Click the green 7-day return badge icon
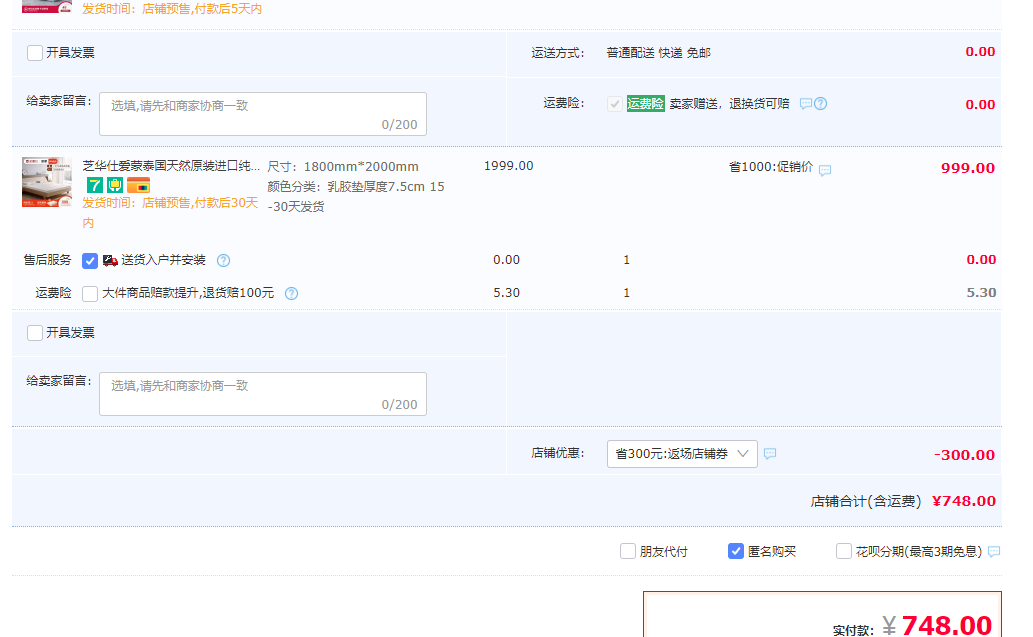Screen dimensions: 1033x637 pyautogui.click(x=94, y=186)
